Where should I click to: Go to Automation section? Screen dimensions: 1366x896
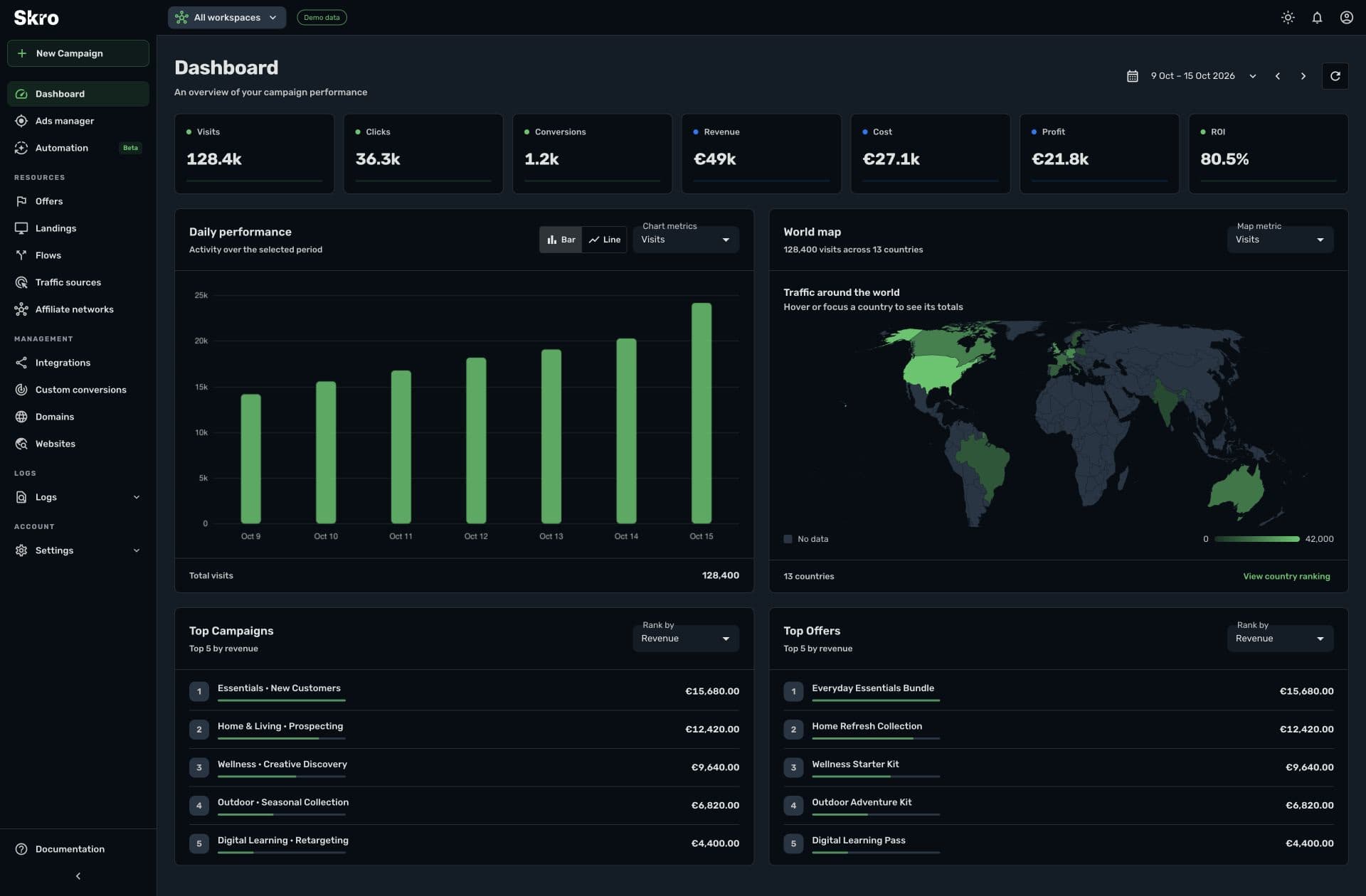click(78, 148)
